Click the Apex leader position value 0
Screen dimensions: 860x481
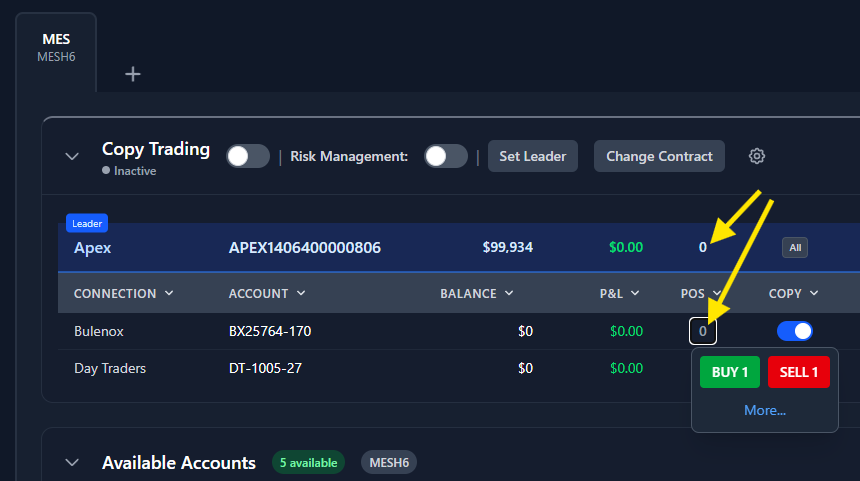click(703, 247)
